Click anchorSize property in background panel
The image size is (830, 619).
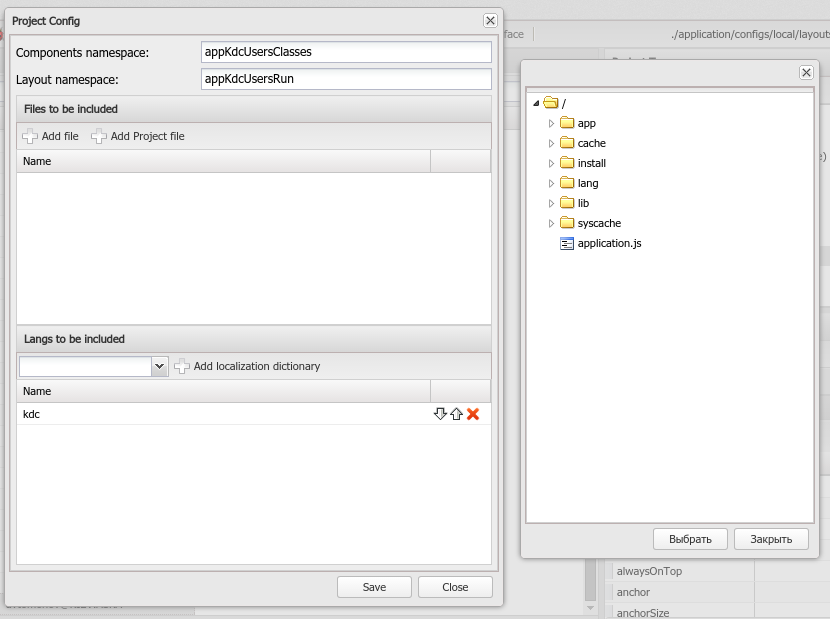(643, 613)
